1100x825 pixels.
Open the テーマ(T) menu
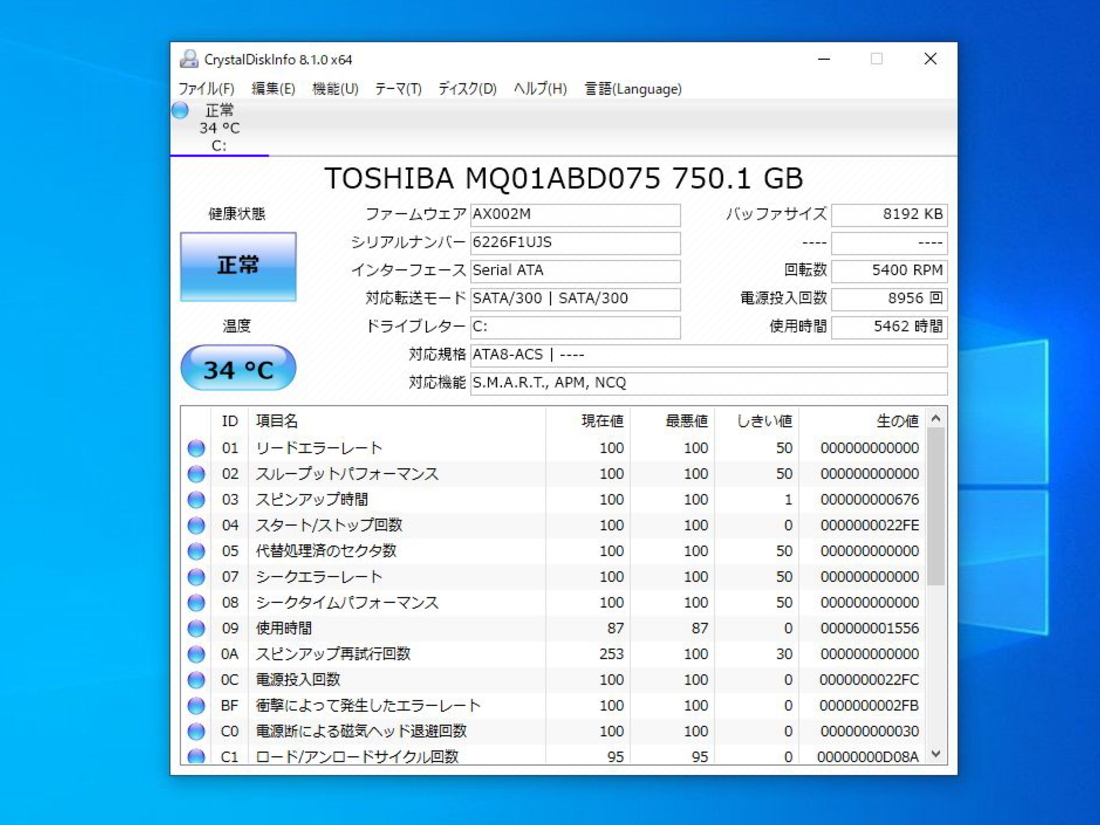[x=398, y=89]
